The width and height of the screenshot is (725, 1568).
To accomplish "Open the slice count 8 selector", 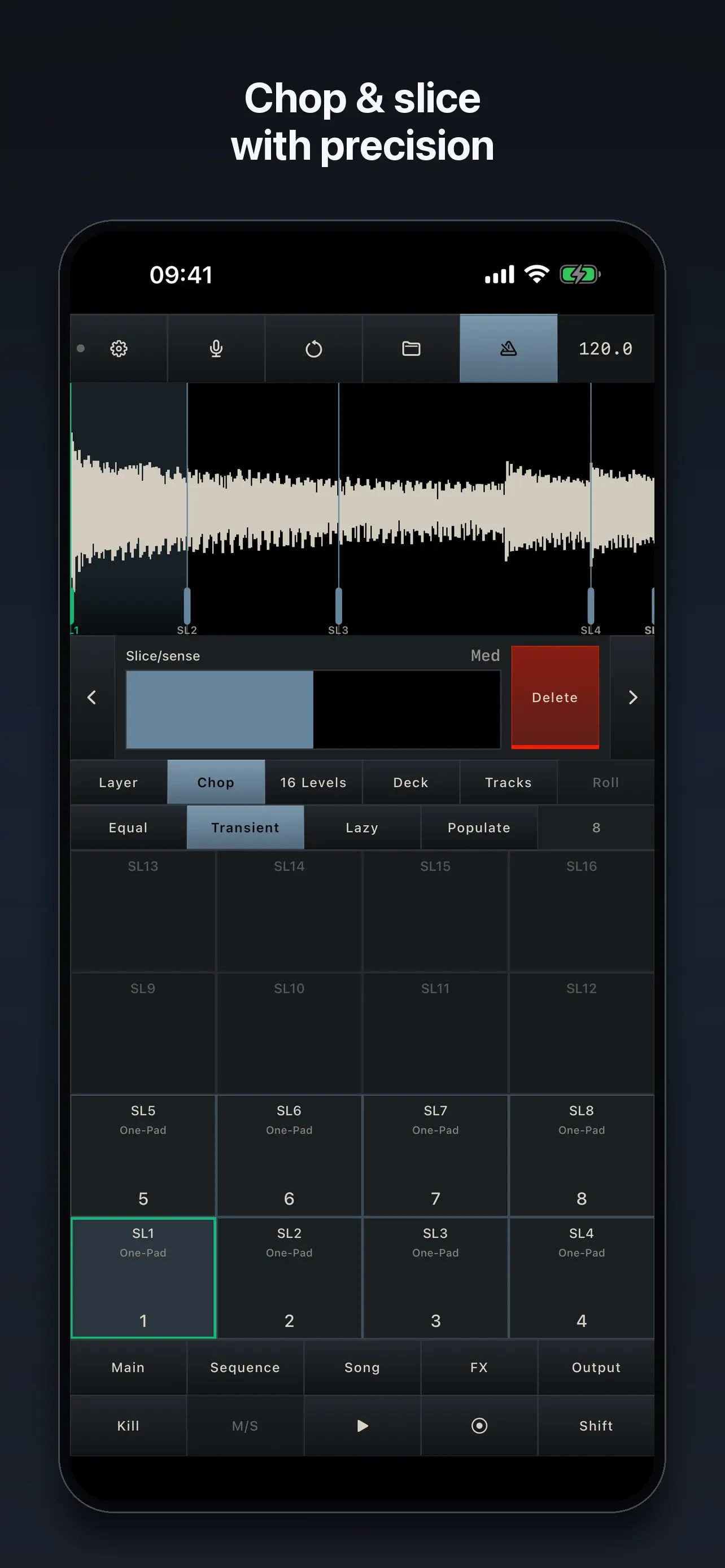I will pos(596,828).
